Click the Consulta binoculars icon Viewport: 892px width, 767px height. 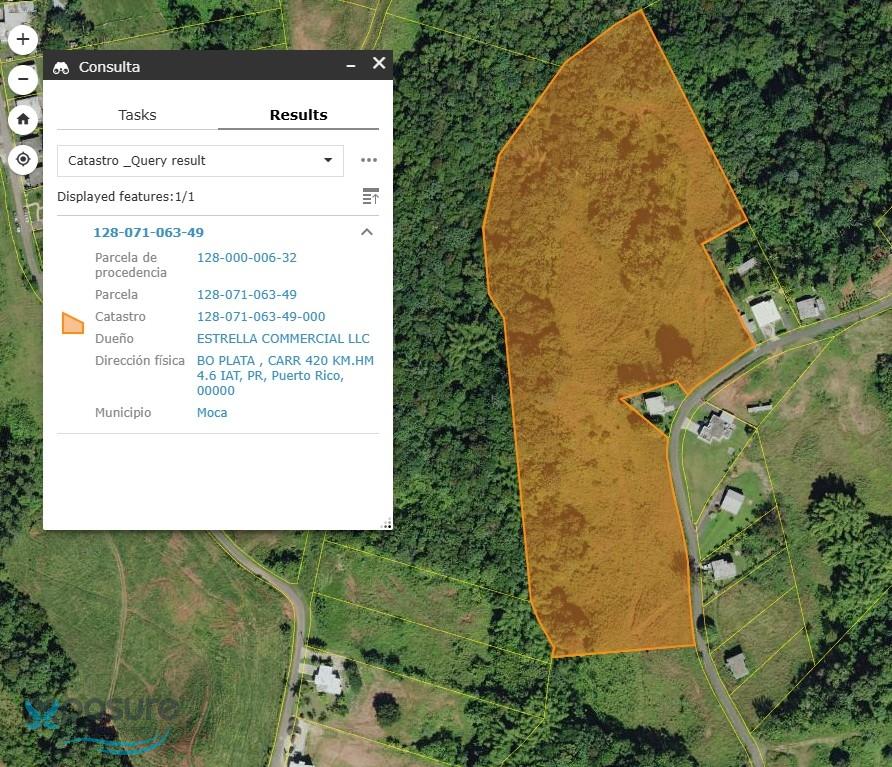[61, 67]
